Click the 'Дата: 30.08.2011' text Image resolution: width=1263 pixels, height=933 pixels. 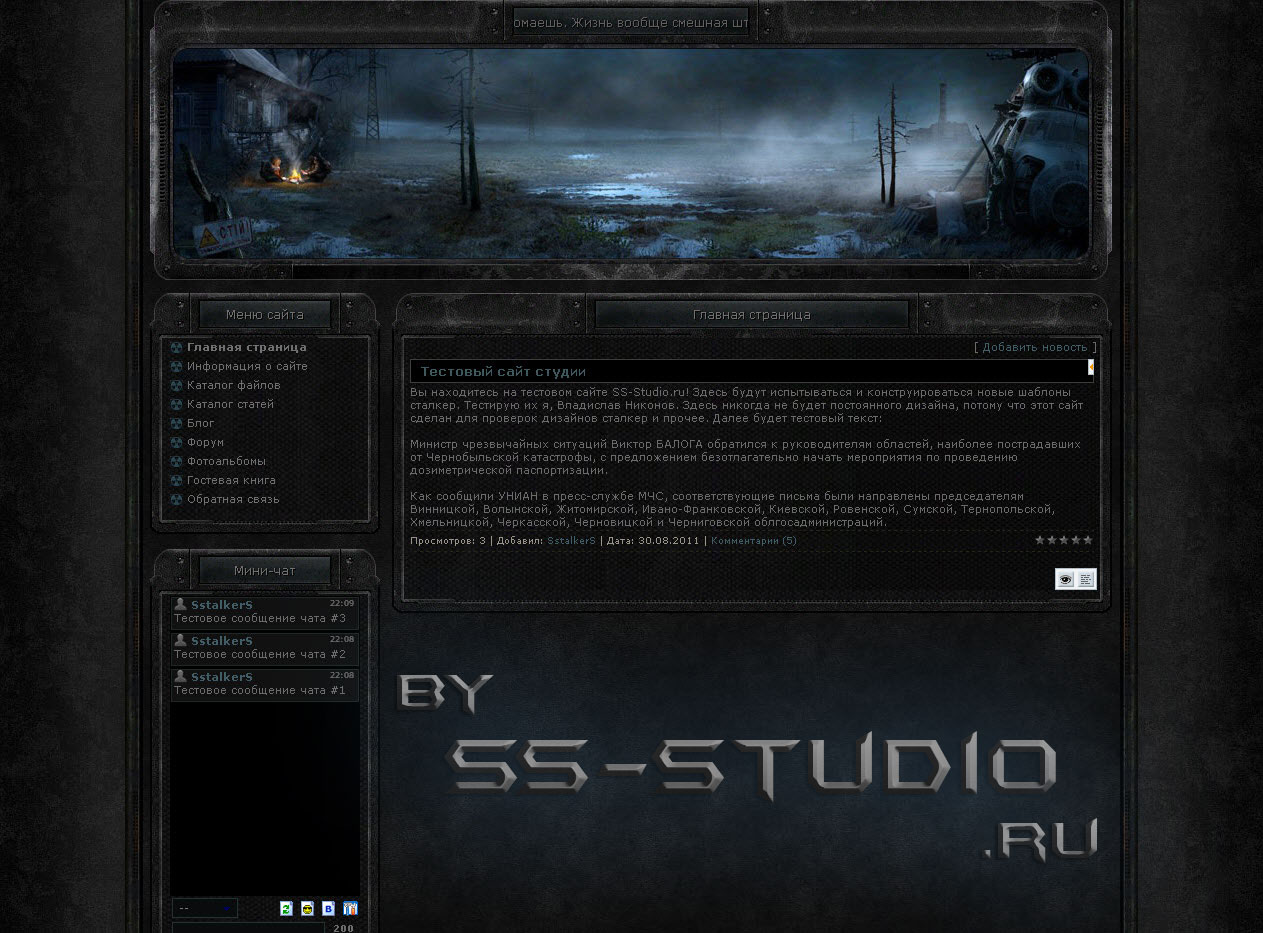[x=653, y=540]
